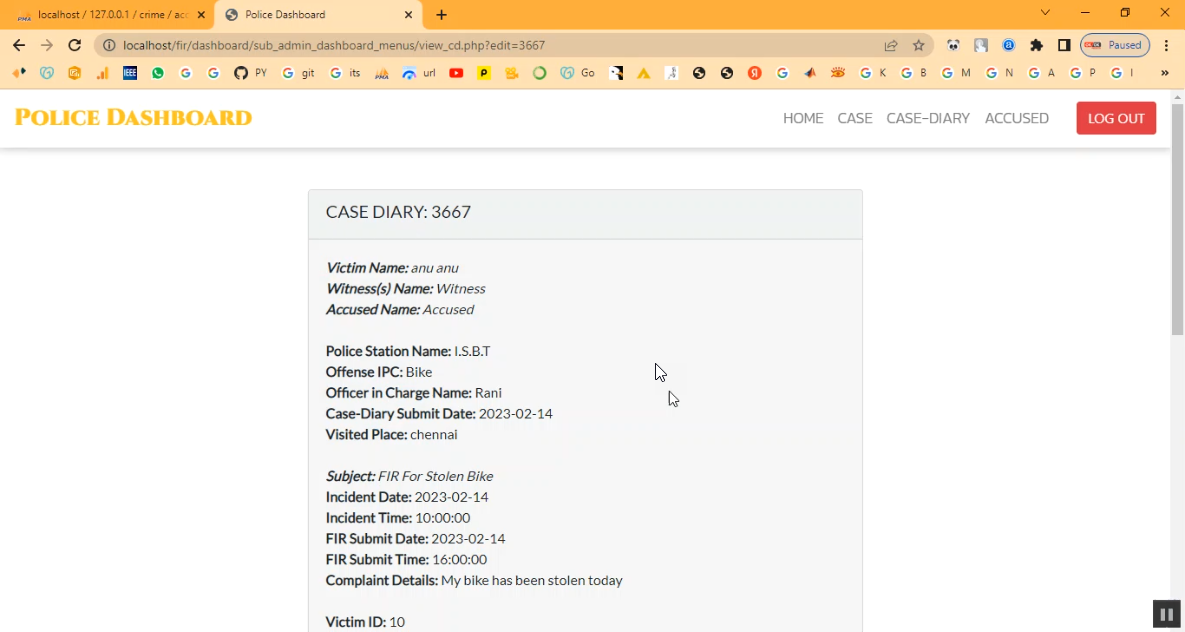Click the Police Dashboard logo link
The image size is (1185, 632).
(x=133, y=118)
